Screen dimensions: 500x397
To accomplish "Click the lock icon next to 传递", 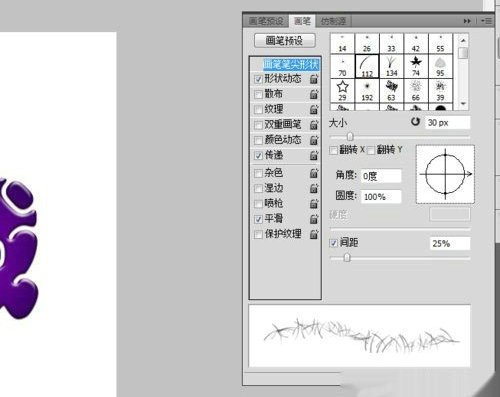I will [314, 155].
